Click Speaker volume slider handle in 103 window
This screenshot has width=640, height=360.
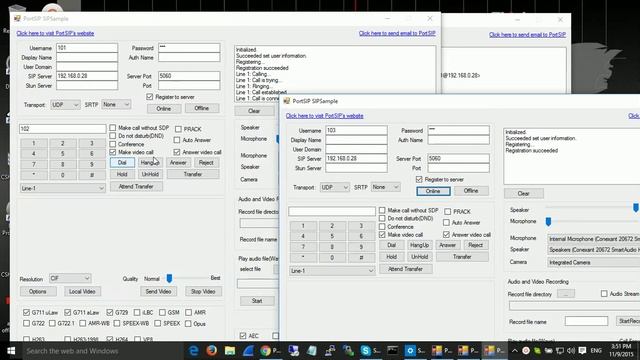coord(636,208)
